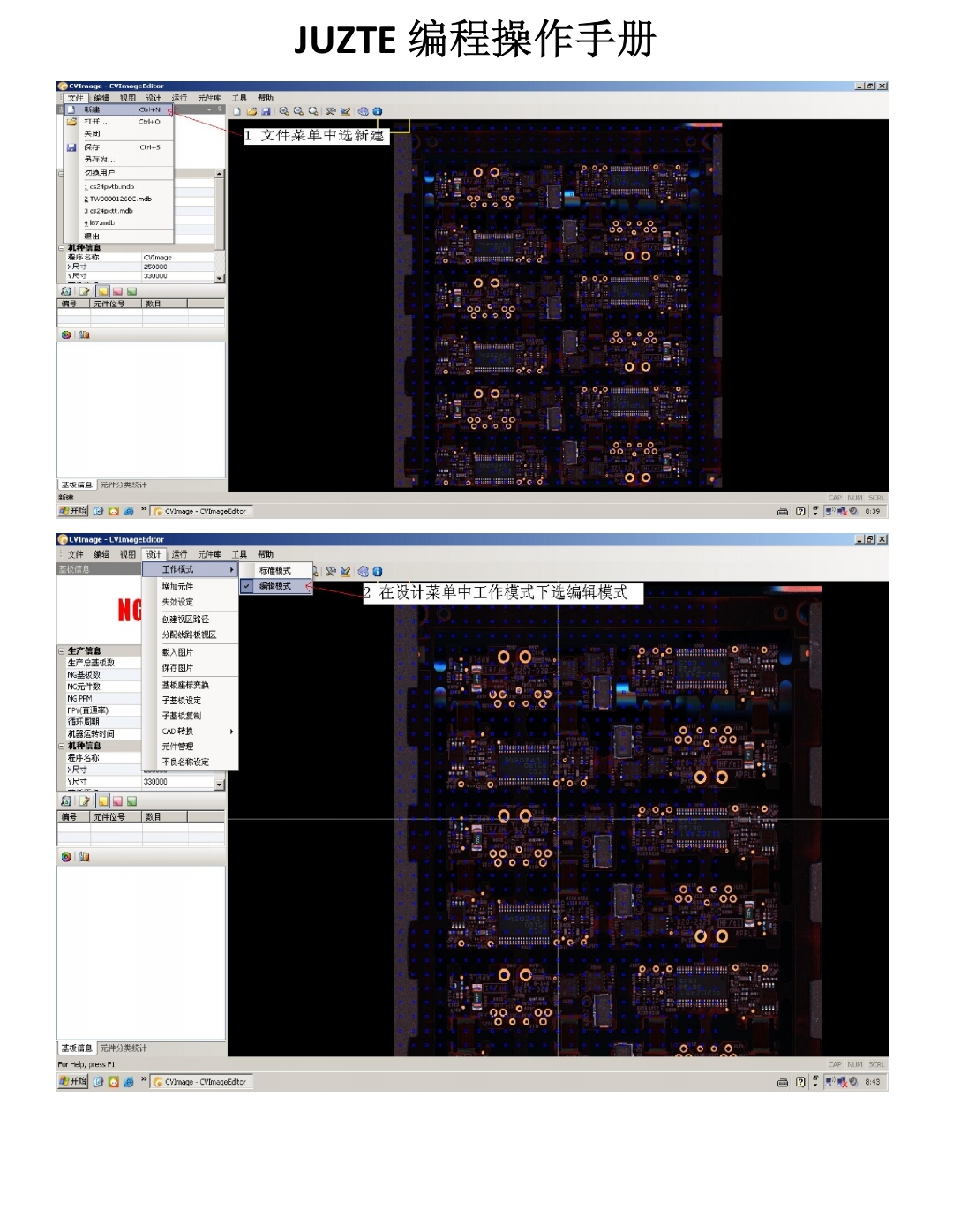Click Zoom in magnifier in upper screenshot toolbar

(284, 112)
